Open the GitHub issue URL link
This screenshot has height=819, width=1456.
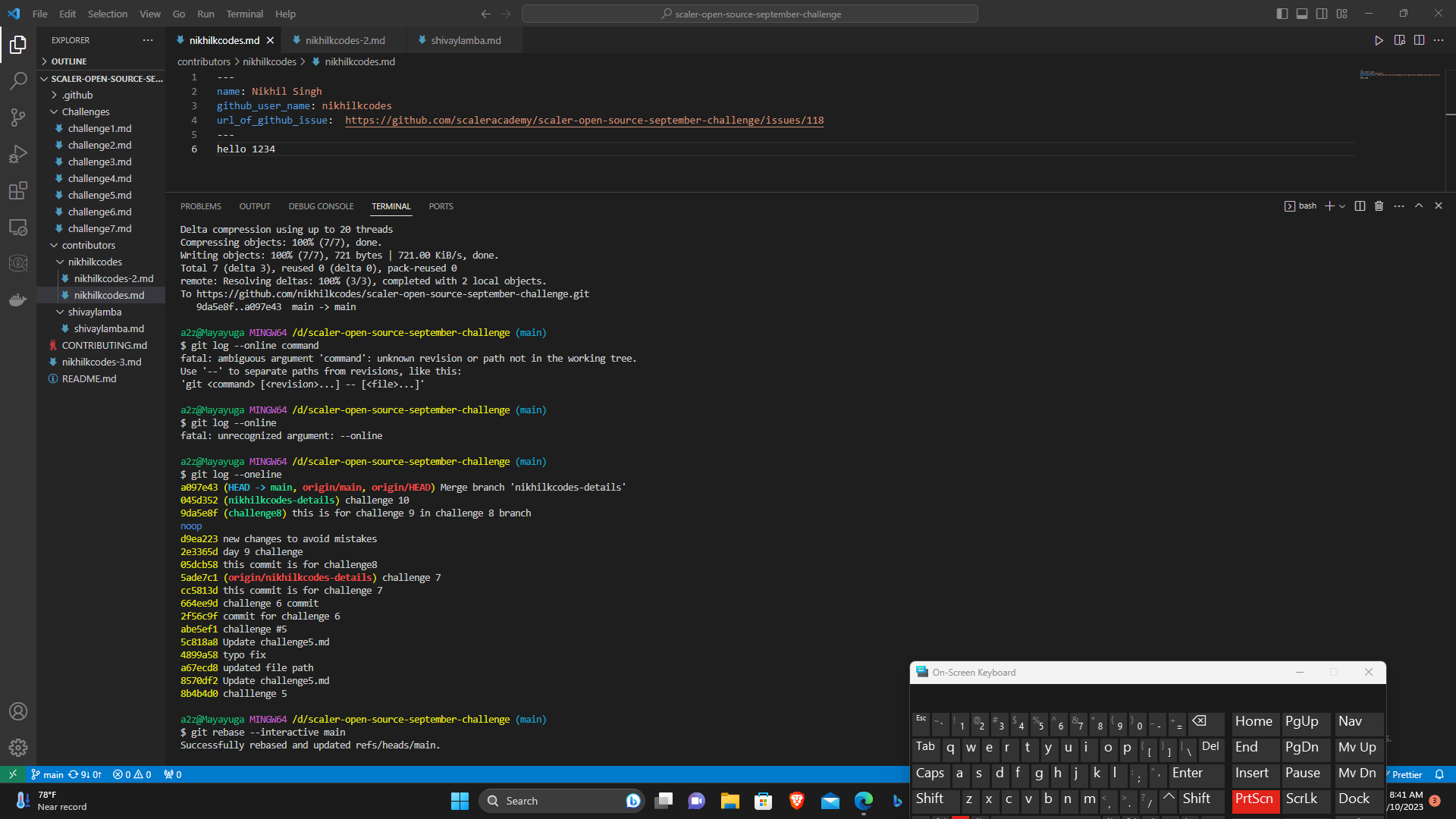584,120
